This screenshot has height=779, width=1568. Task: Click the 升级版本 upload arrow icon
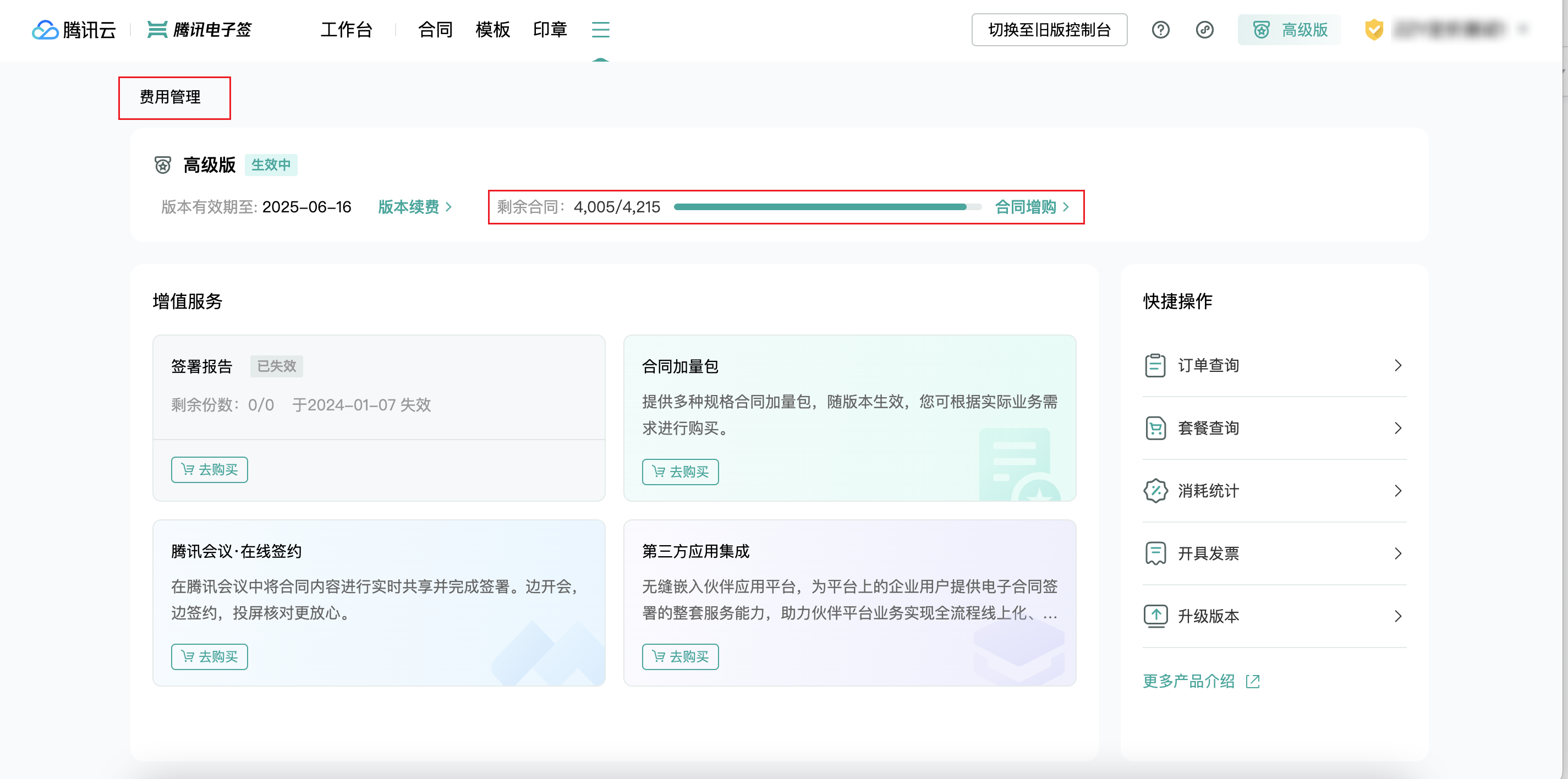pos(1155,616)
